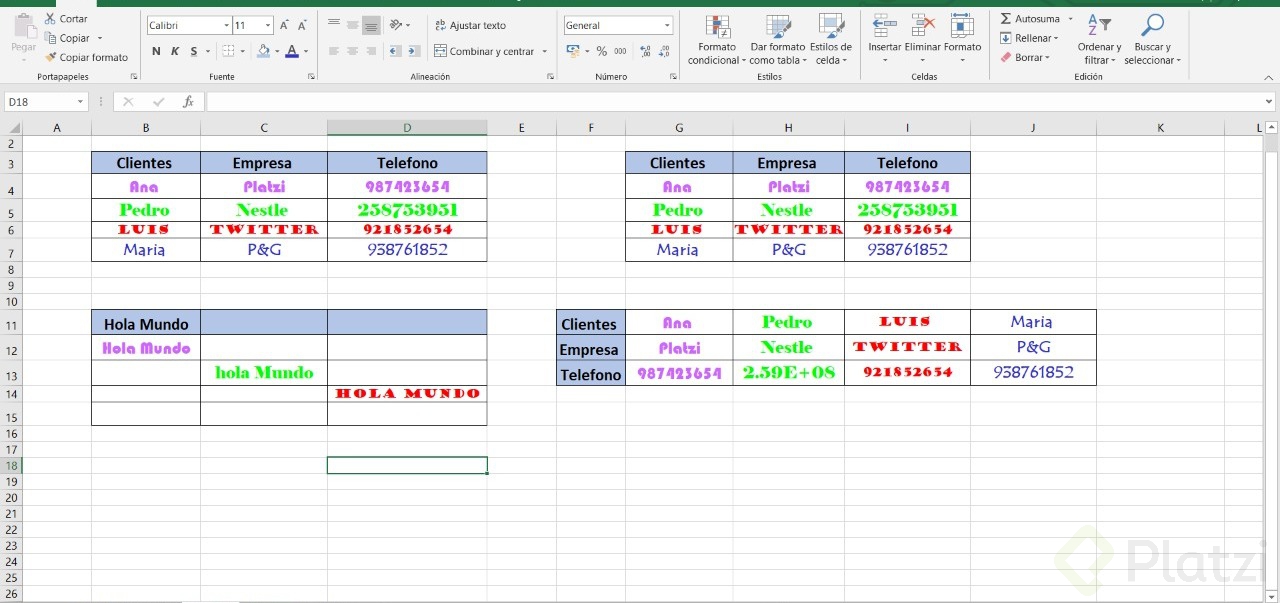This screenshot has width=1280, height=603.
Task: Select column D header
Action: click(407, 127)
